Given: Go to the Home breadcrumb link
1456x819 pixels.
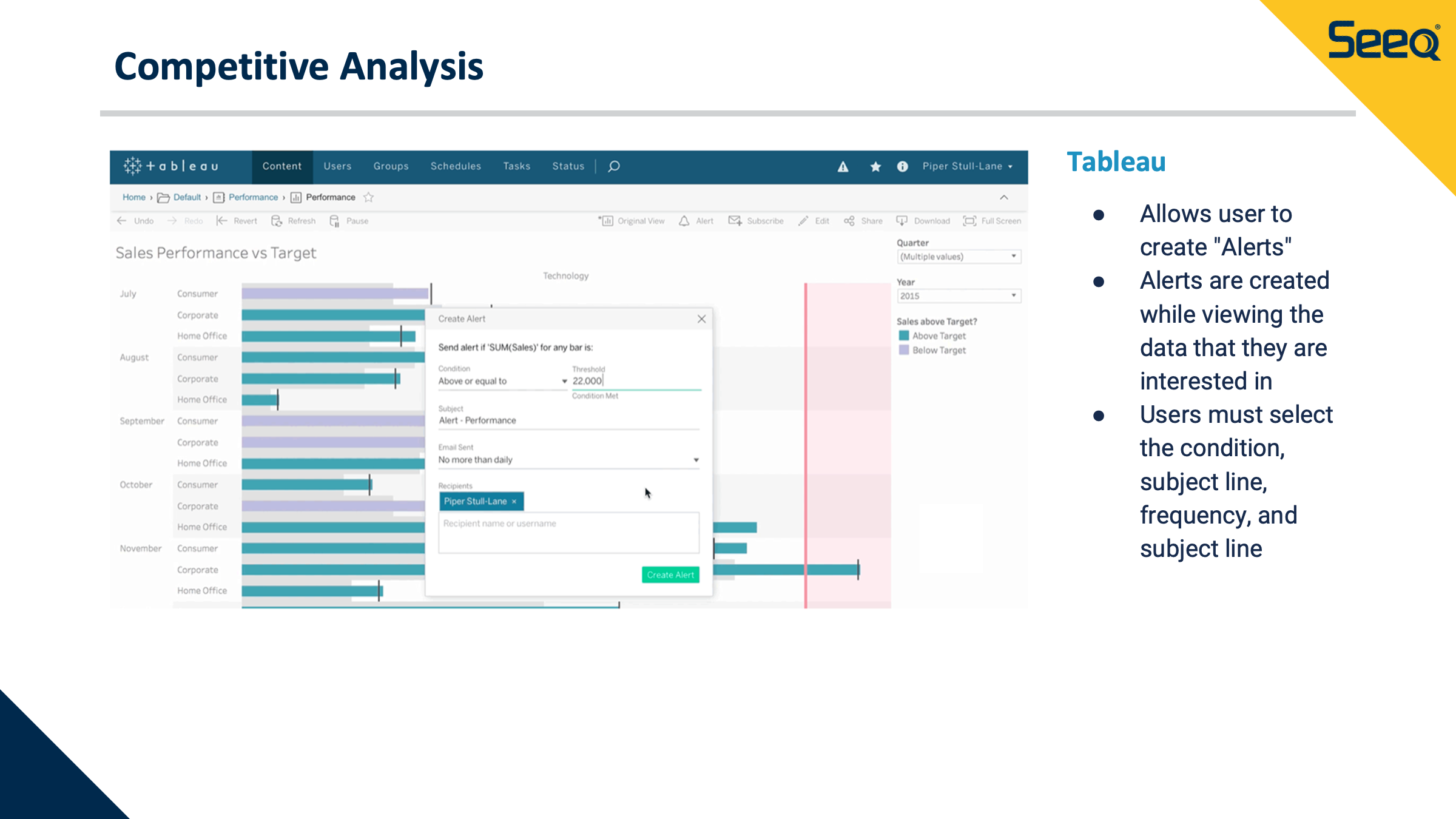Looking at the screenshot, I should [134, 197].
